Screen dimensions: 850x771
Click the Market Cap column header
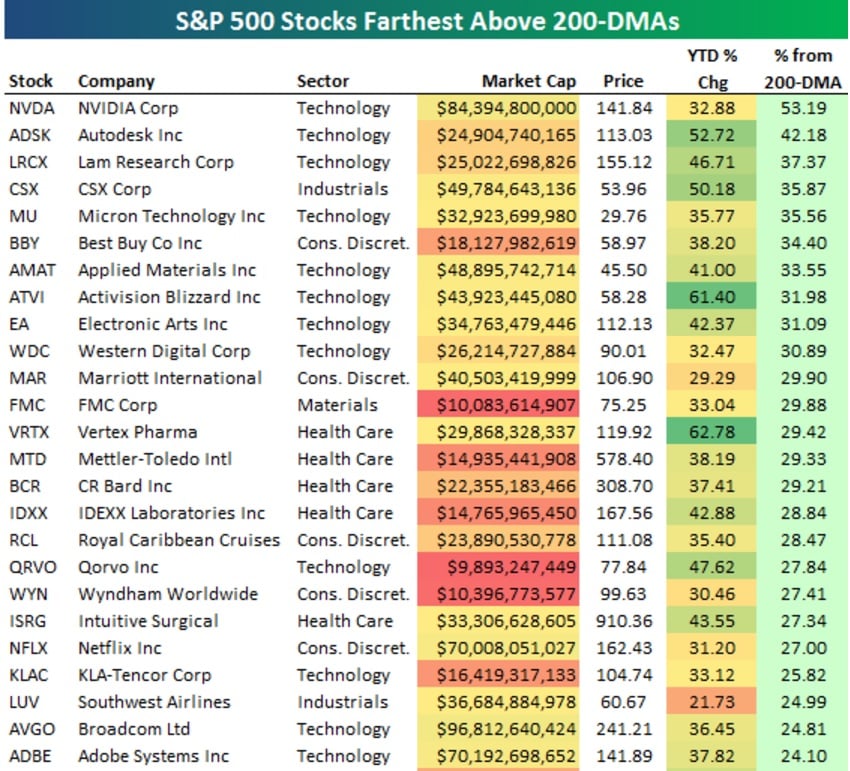click(528, 81)
